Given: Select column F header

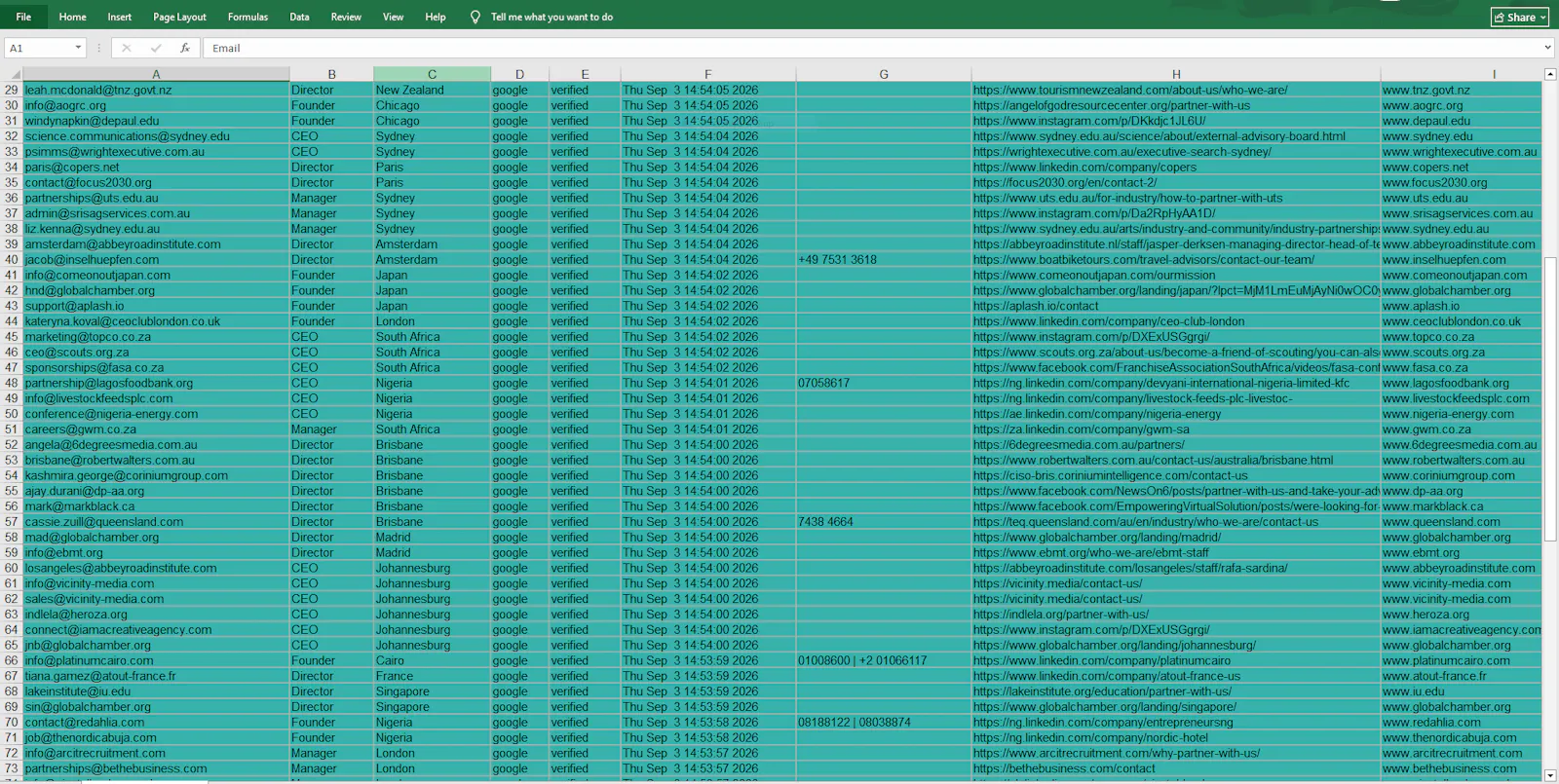Looking at the screenshot, I should 707,74.
